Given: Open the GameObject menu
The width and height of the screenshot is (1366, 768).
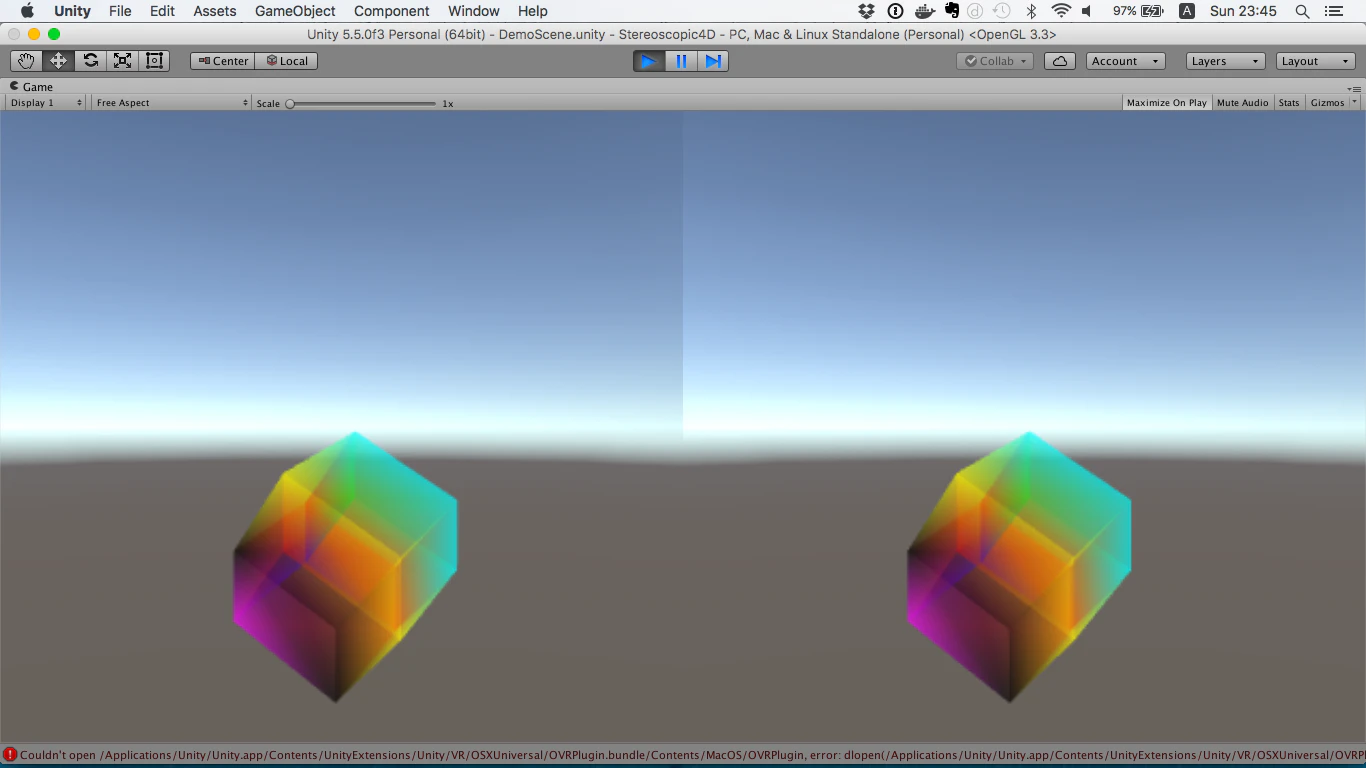Looking at the screenshot, I should tap(294, 11).
